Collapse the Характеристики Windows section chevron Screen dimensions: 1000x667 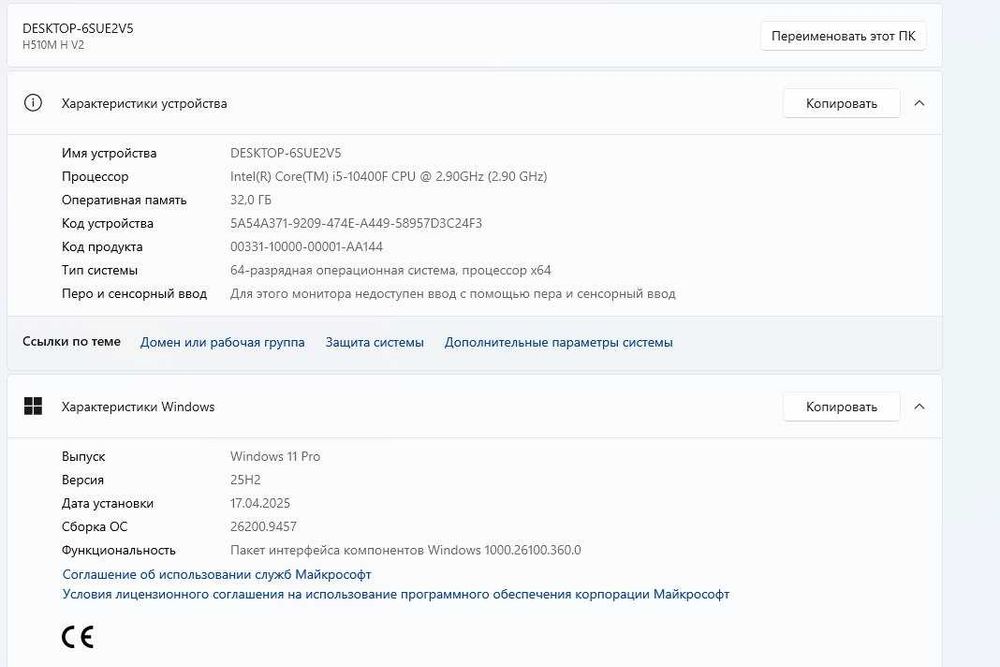[919, 406]
